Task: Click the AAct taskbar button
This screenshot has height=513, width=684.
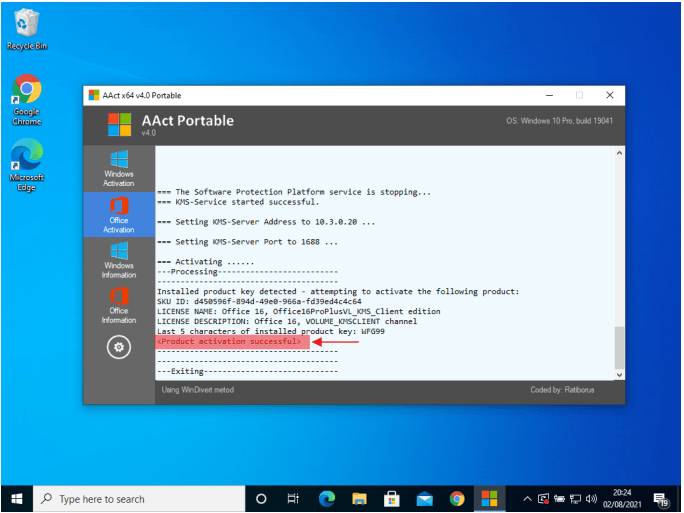Action: (489, 499)
